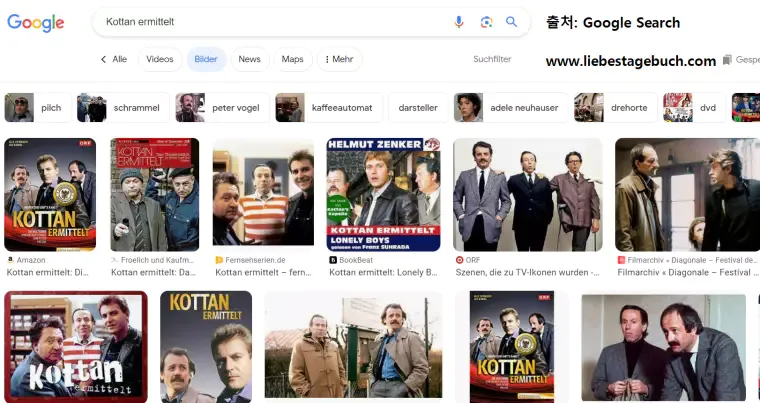The width and height of the screenshot is (760, 403).
Task: Open link 'Kottan ermittelt – fern...'
Action: (263, 273)
